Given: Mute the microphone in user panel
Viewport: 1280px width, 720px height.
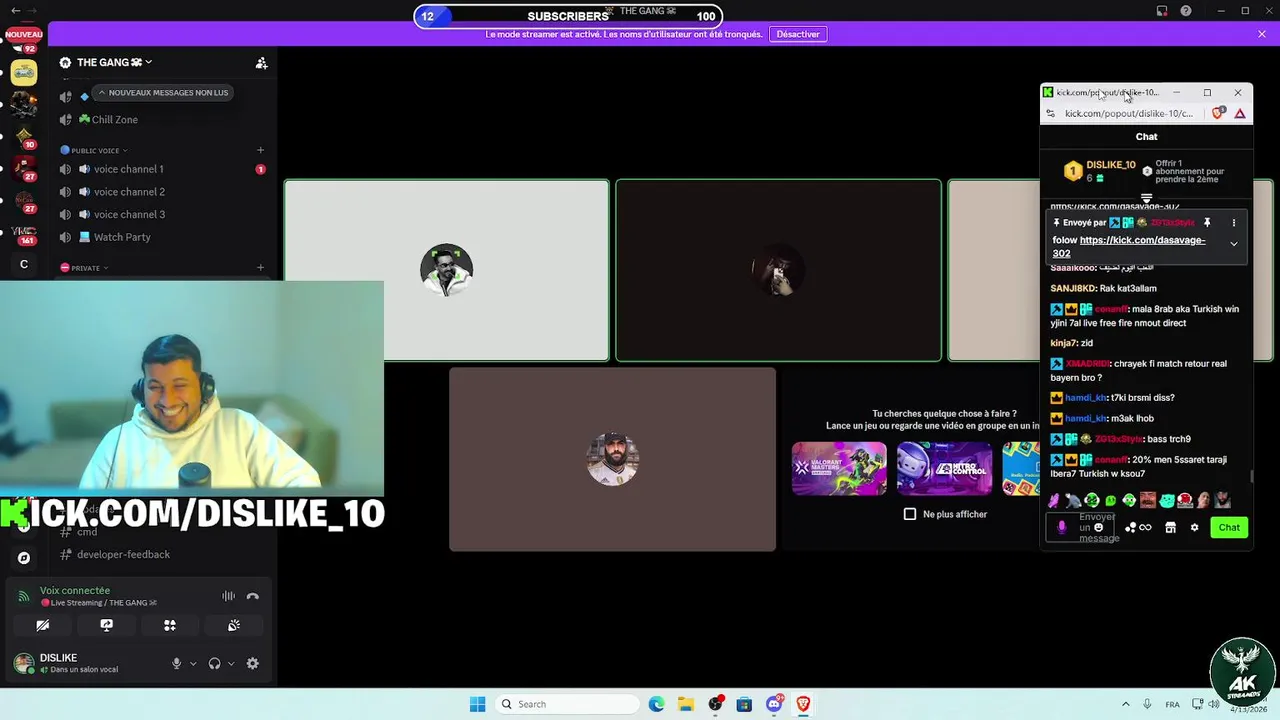Looking at the screenshot, I should pyautogui.click(x=177, y=663).
